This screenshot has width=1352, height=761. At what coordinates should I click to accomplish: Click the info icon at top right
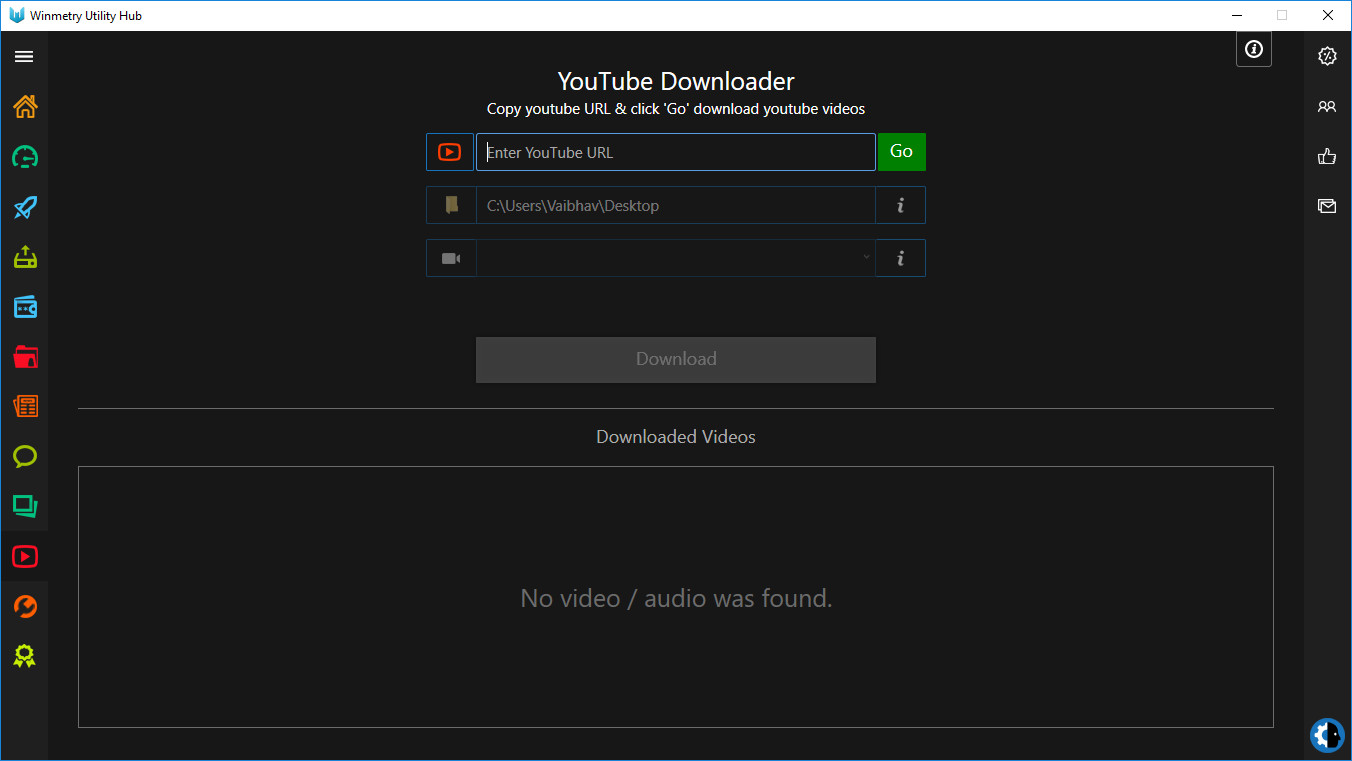(1254, 49)
